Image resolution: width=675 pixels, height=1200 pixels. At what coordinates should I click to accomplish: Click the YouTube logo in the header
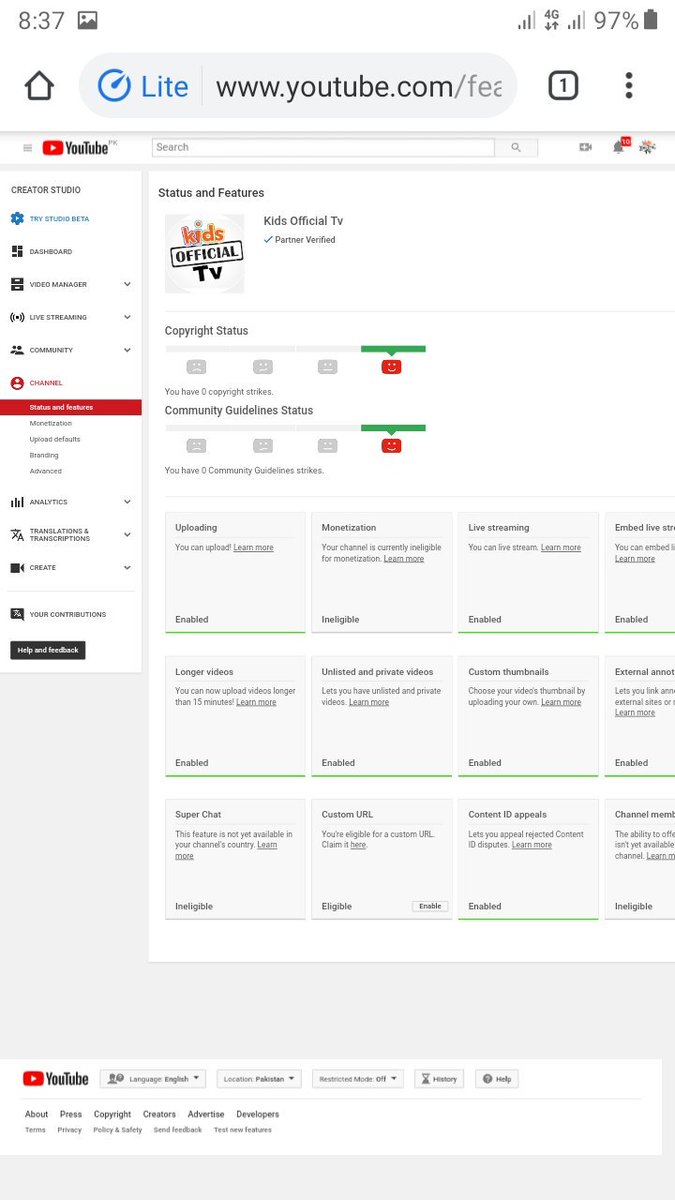(75, 148)
